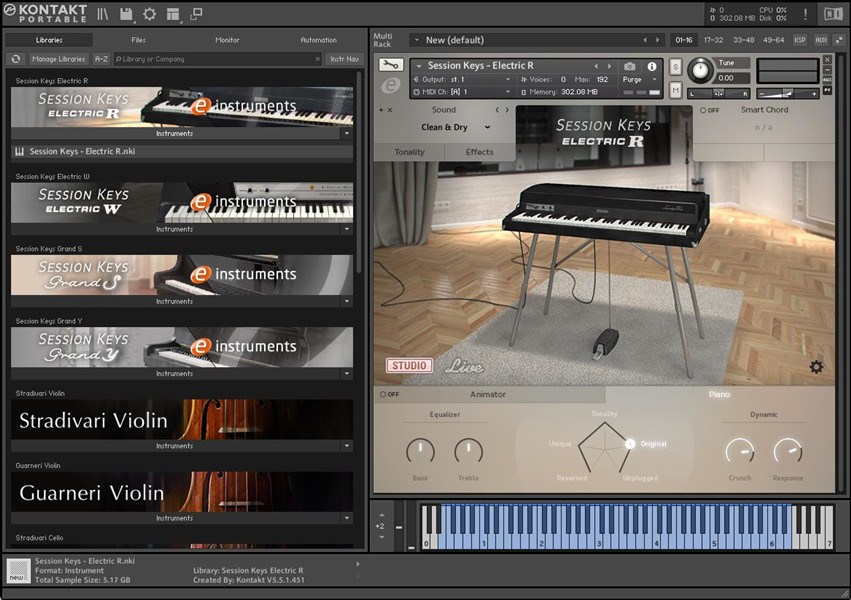
Task: Click the save floppy disk icon
Action: [126, 14]
